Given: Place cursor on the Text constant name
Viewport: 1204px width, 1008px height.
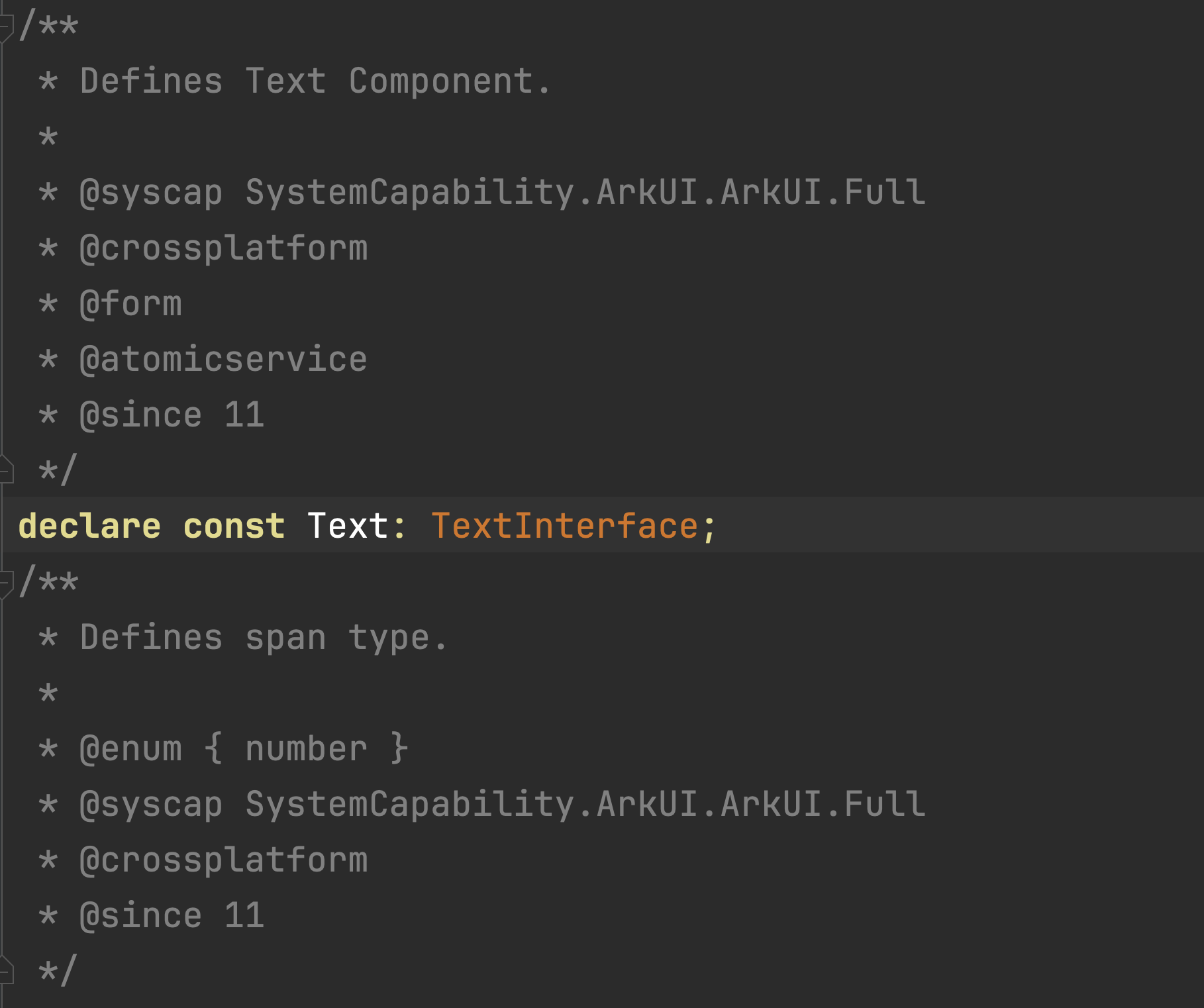Looking at the screenshot, I should click(348, 527).
